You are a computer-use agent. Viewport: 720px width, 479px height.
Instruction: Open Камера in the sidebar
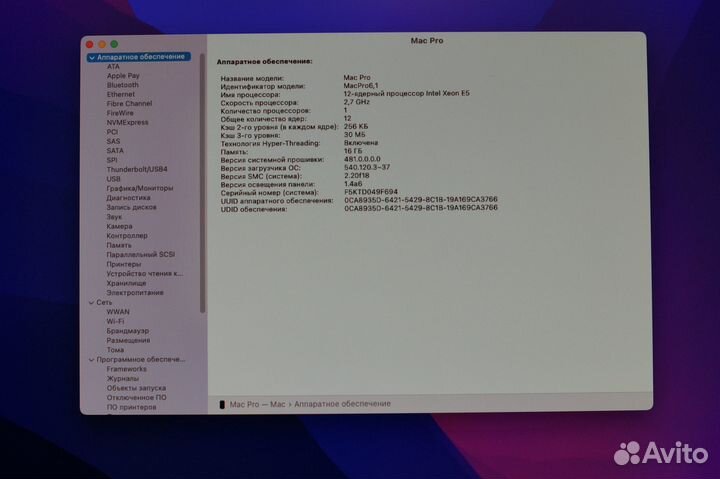pos(119,226)
